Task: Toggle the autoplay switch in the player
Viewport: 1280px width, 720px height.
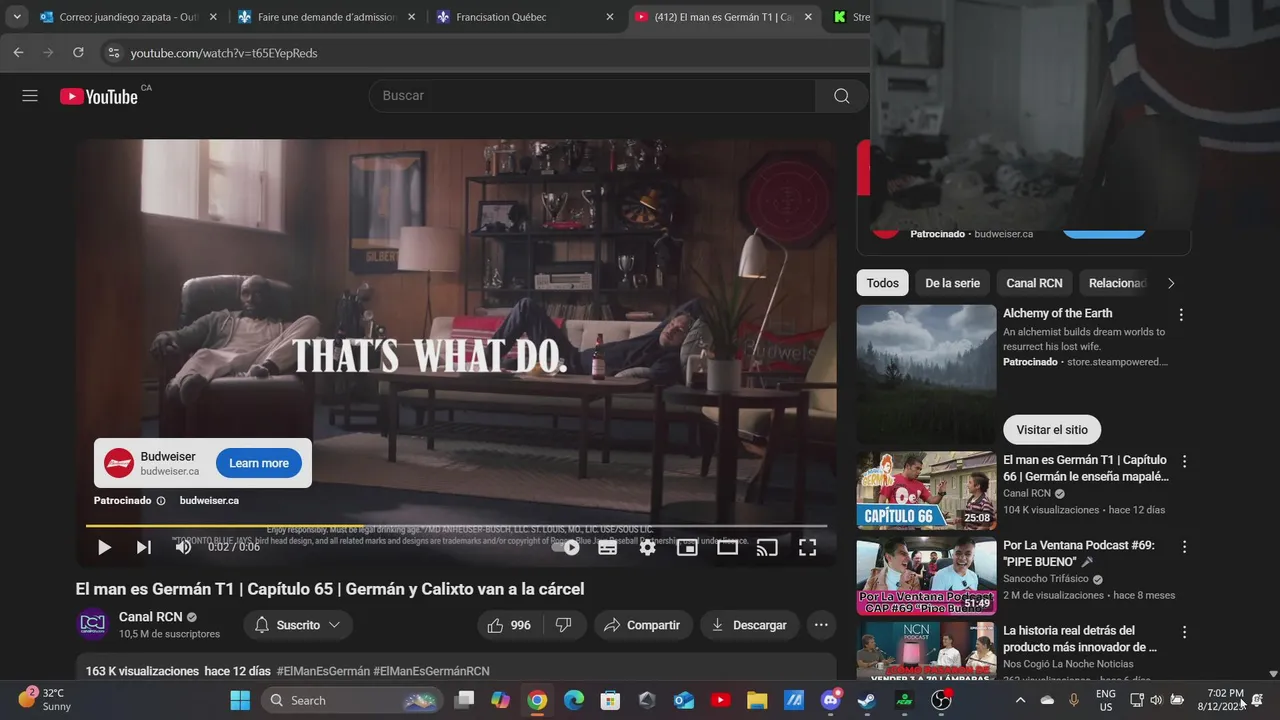Action: click(x=566, y=547)
